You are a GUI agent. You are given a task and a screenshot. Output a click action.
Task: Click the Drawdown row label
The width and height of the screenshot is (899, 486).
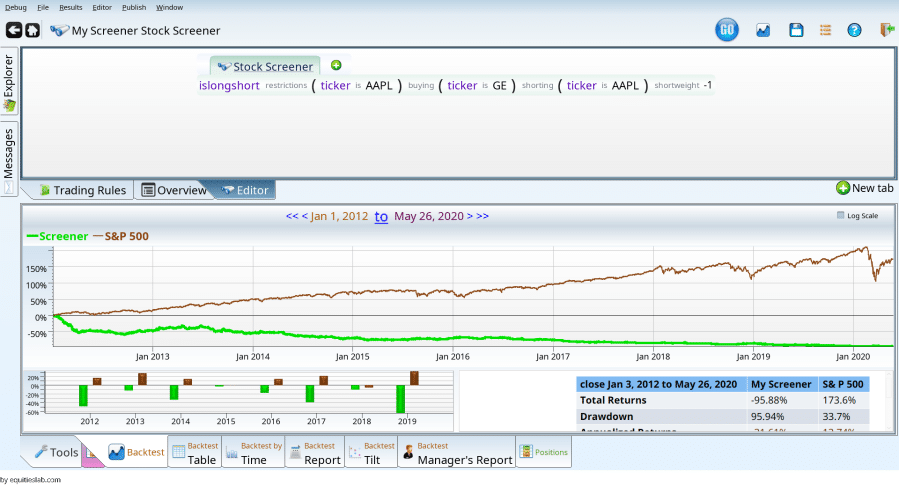pyautogui.click(x=607, y=417)
